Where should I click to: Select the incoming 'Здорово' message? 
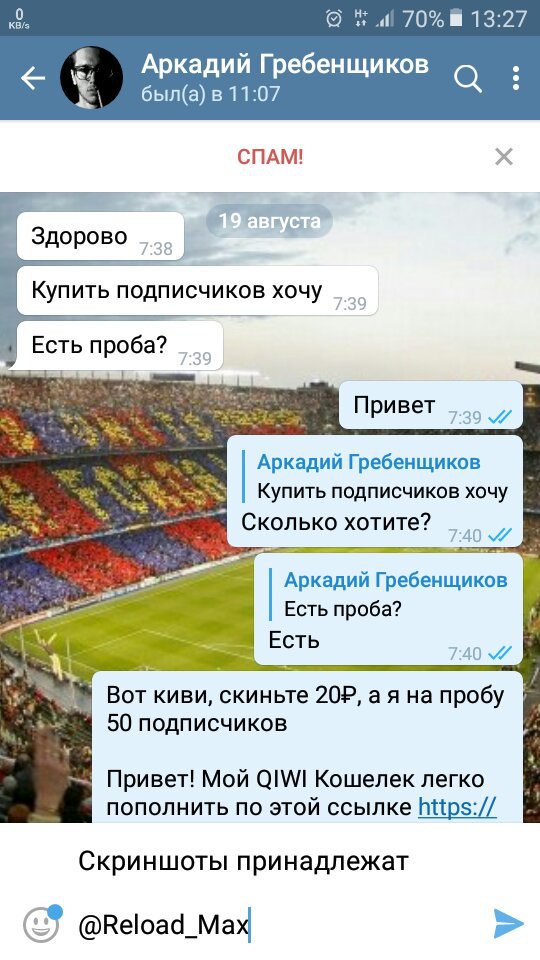[100, 236]
